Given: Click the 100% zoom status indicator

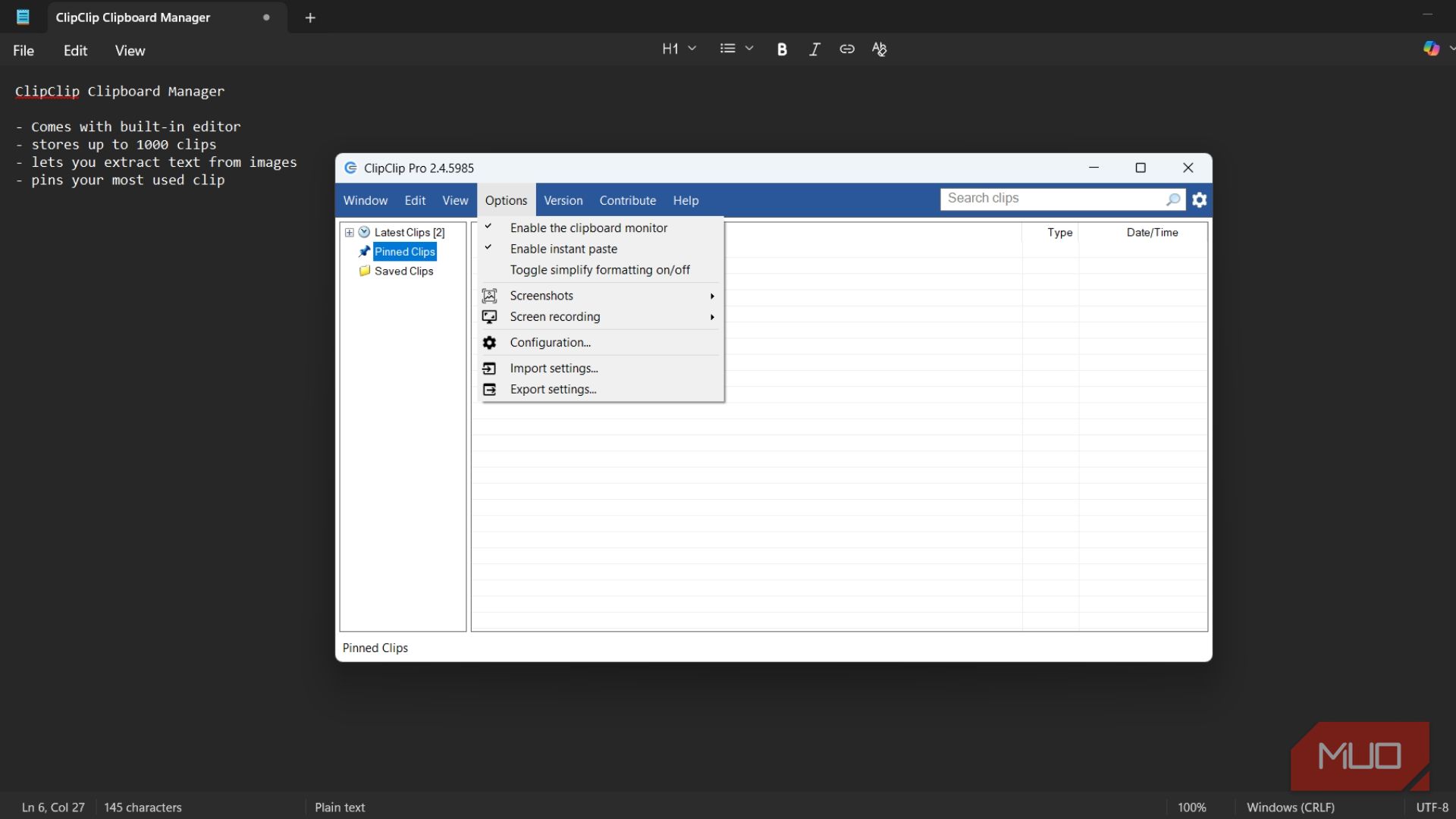Looking at the screenshot, I should coord(1191,808).
